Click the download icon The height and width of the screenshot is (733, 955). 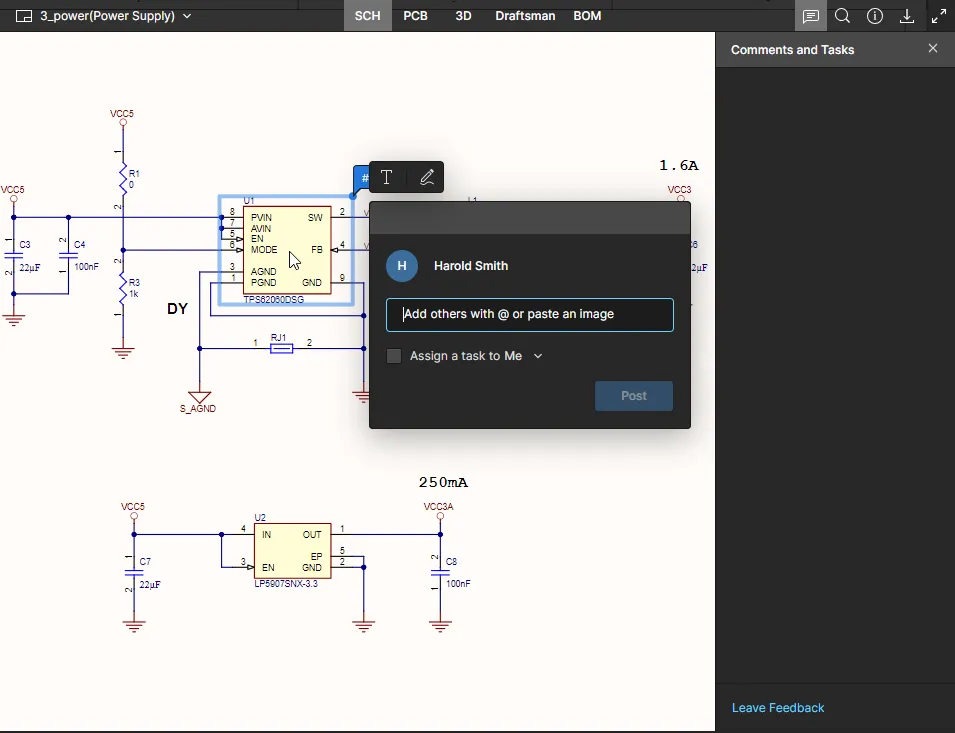click(x=907, y=16)
